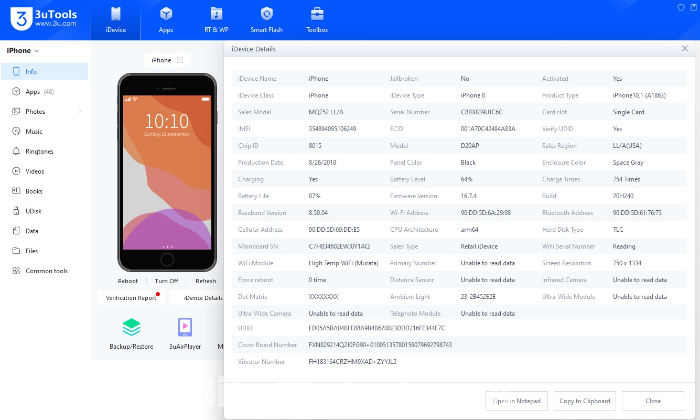This screenshot has height=420, width=700.
Task: Click the Bluetooth Address value
Action: click(637, 213)
